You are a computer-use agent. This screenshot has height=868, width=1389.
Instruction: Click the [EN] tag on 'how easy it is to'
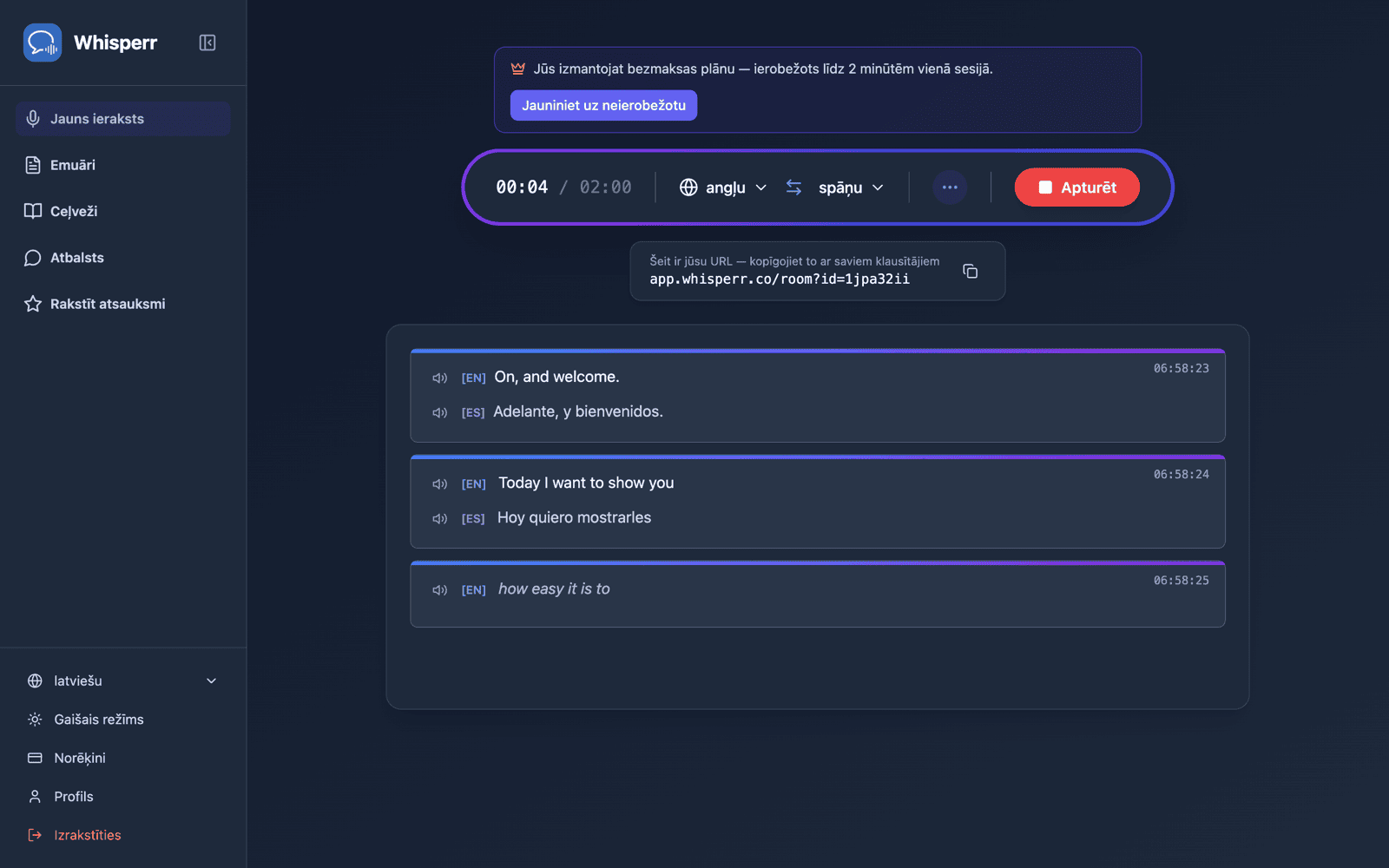coord(473,589)
